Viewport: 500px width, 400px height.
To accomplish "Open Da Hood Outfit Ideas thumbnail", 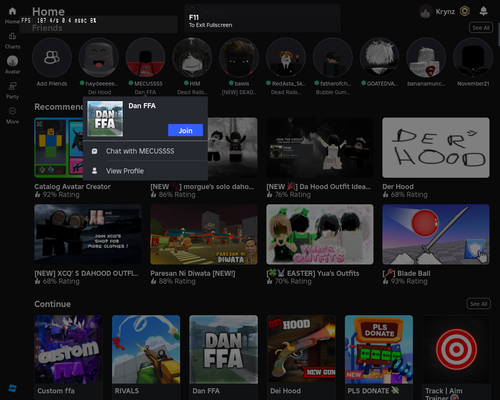I will pos(320,147).
